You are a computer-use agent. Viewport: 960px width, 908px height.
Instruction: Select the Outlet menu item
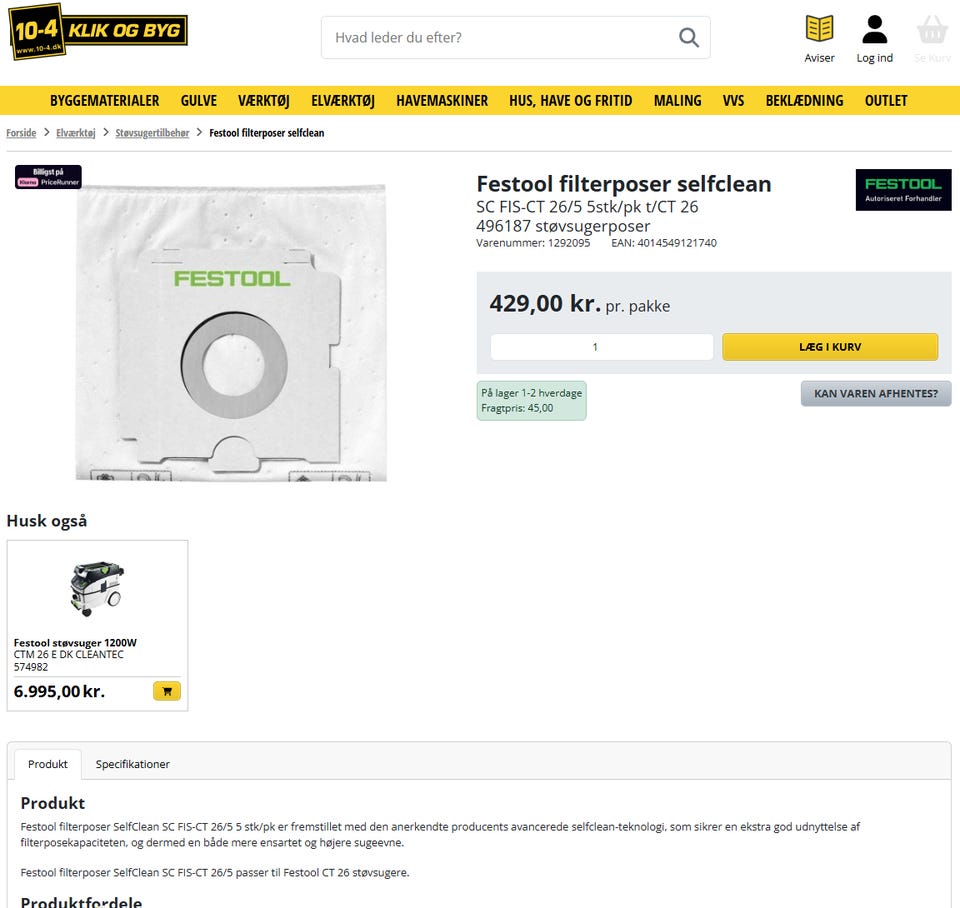tap(886, 101)
